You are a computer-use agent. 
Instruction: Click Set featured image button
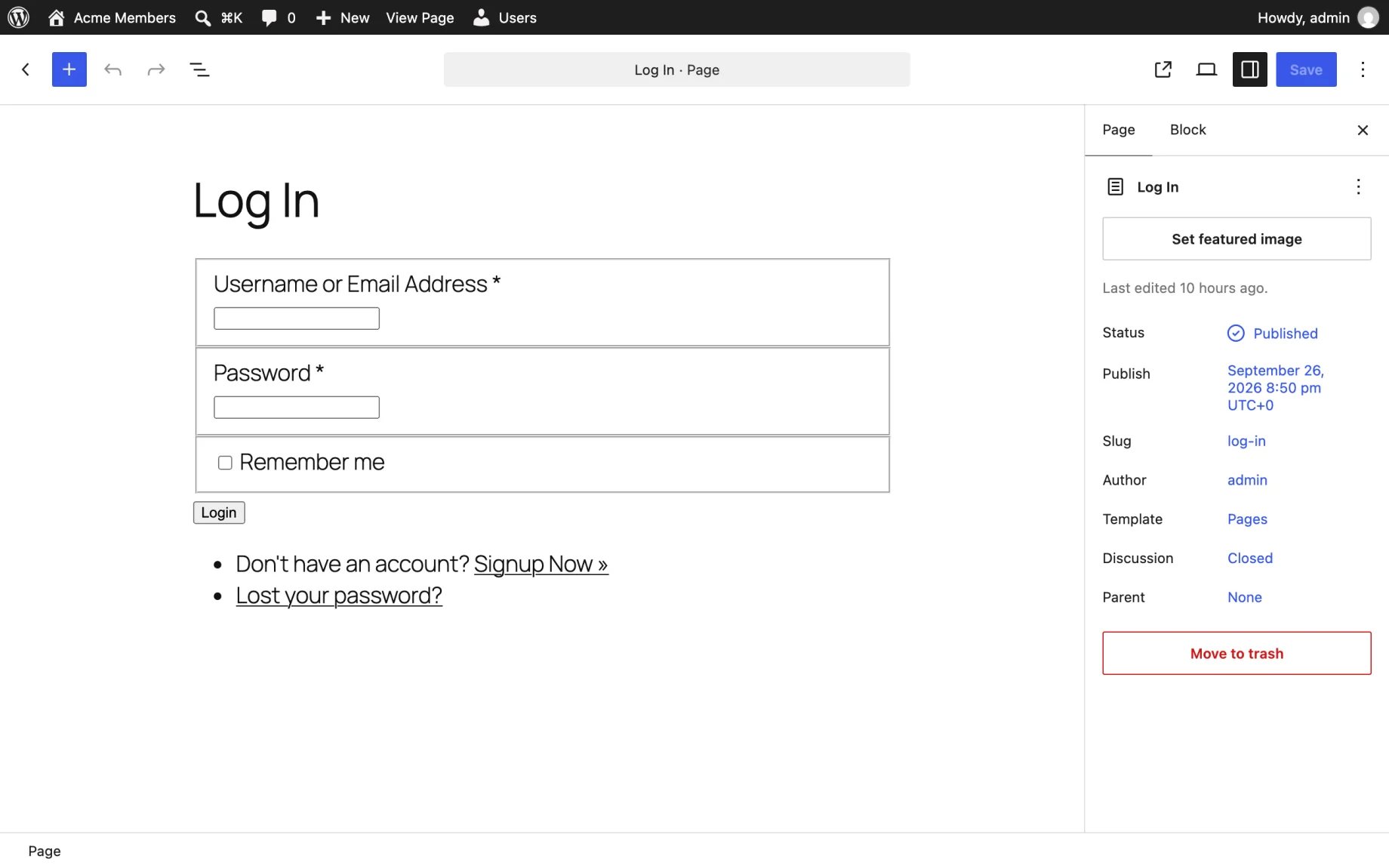click(x=1237, y=239)
